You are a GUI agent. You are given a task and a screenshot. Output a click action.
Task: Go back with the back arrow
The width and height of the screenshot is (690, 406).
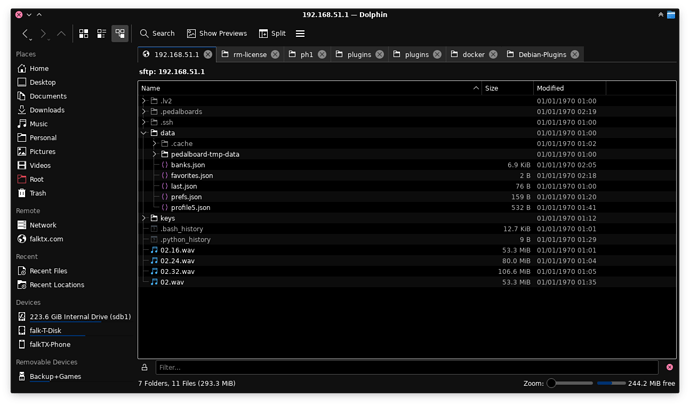click(x=26, y=34)
